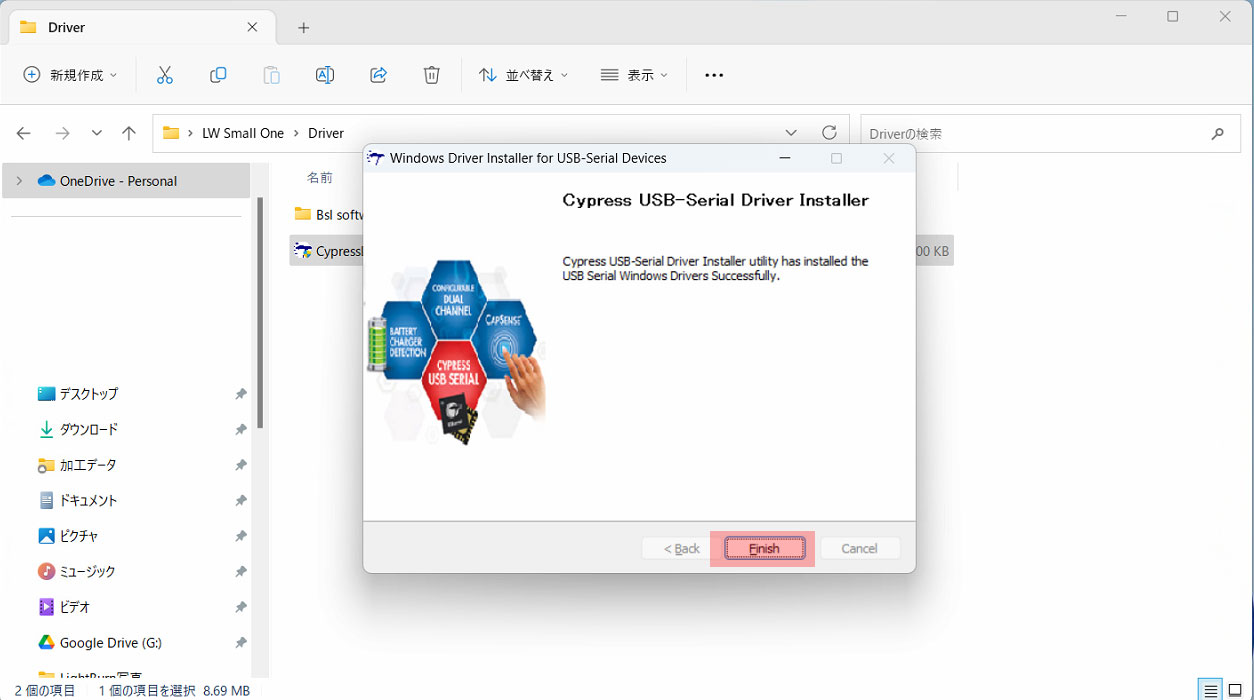Expand the OneDrive - Personal tree node
The height and width of the screenshot is (700, 1254).
click(19, 181)
